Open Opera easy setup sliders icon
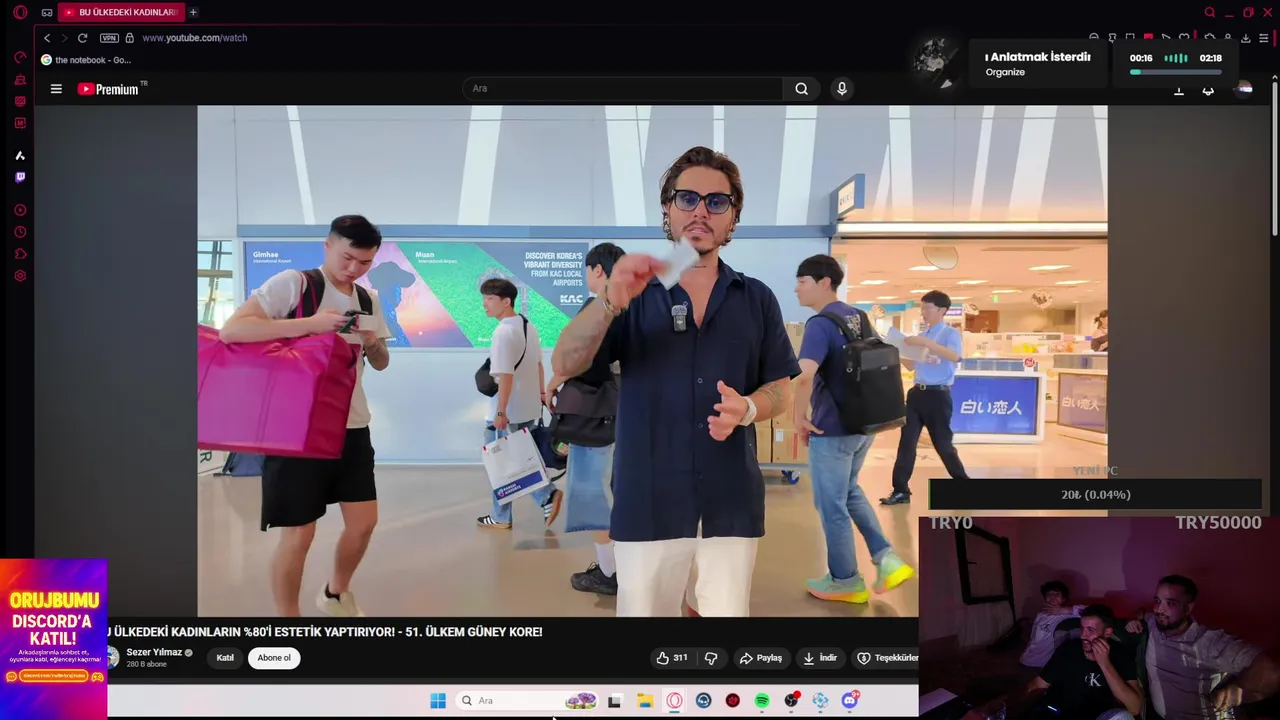The height and width of the screenshot is (720, 1280). click(x=1264, y=38)
